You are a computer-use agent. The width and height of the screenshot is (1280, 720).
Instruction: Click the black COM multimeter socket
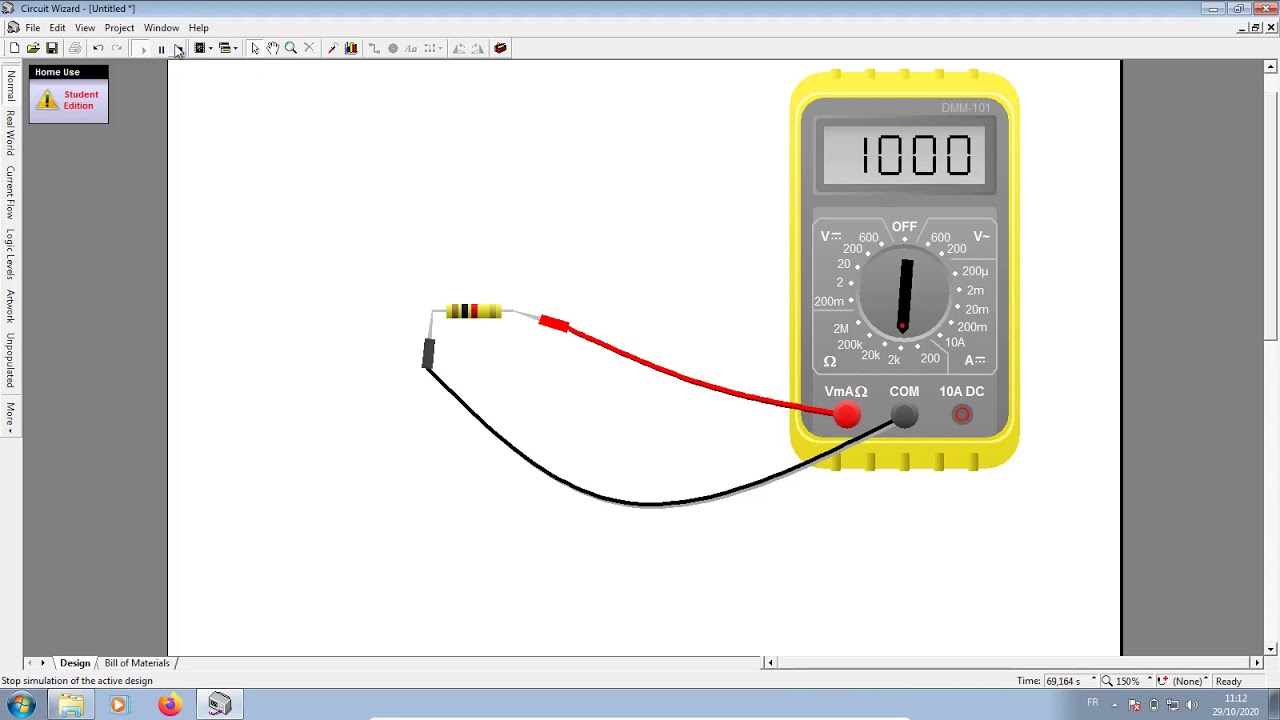pos(904,415)
